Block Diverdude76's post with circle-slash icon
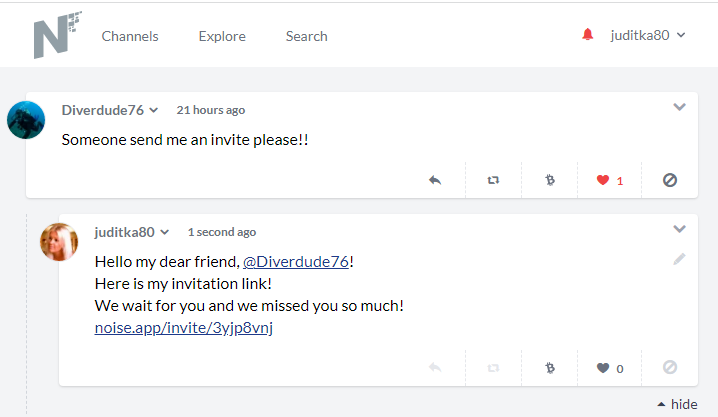Screen dimensions: 718x417 coord(669,180)
